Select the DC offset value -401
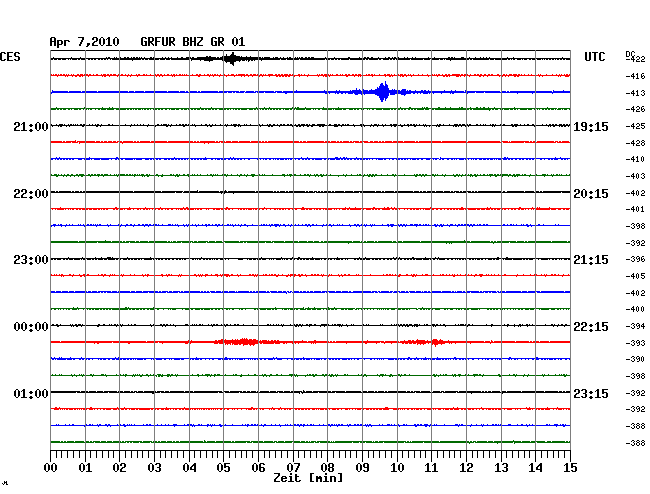This screenshot has width=650, height=494. point(635,209)
